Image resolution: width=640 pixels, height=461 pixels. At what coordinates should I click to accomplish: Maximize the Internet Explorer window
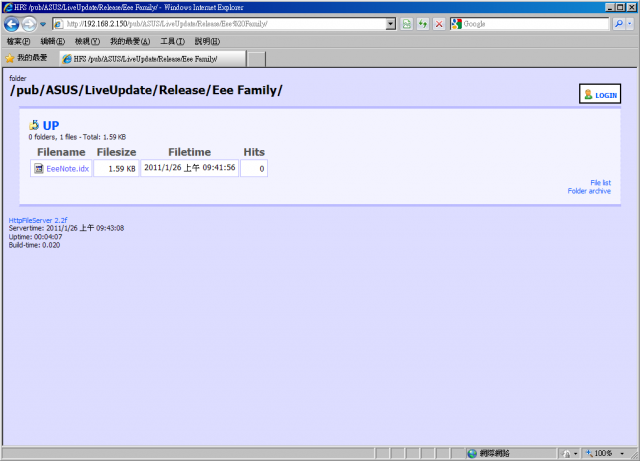[x=620, y=7]
